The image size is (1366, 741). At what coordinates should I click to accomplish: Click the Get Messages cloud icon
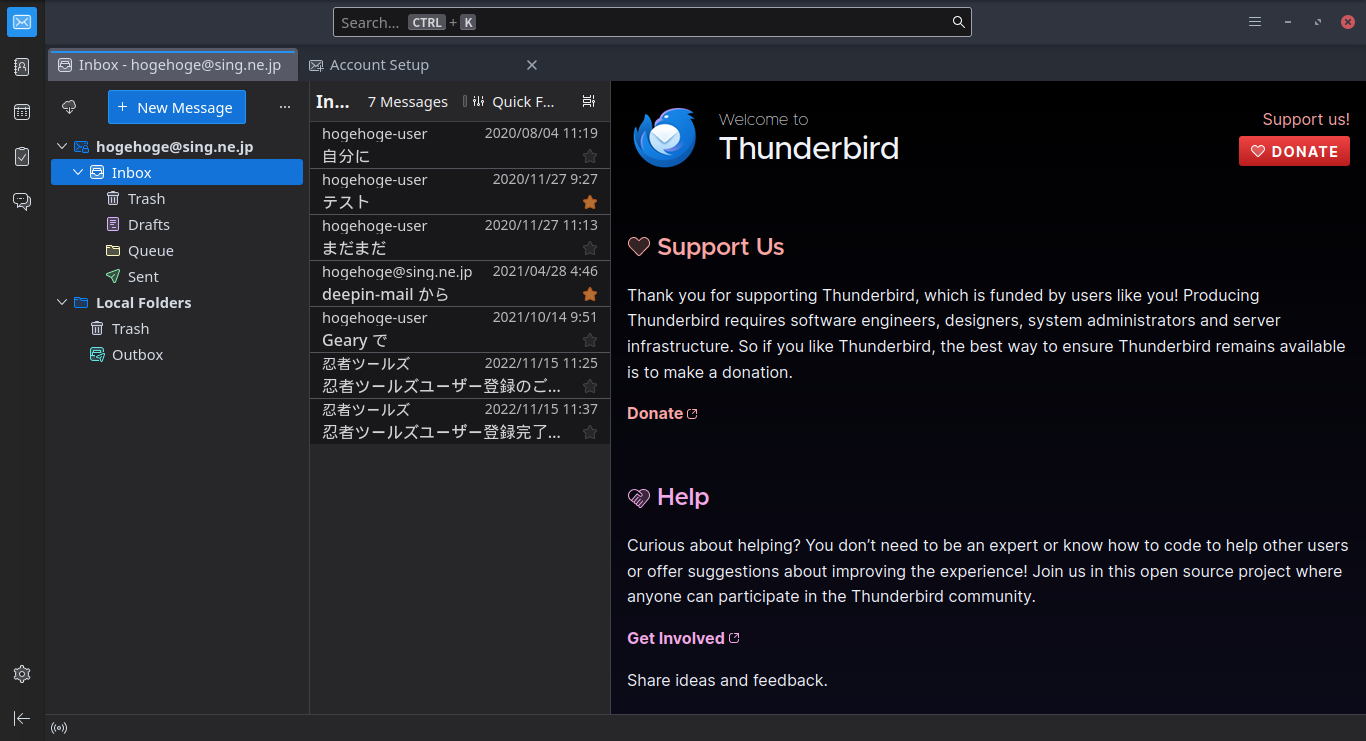(69, 107)
